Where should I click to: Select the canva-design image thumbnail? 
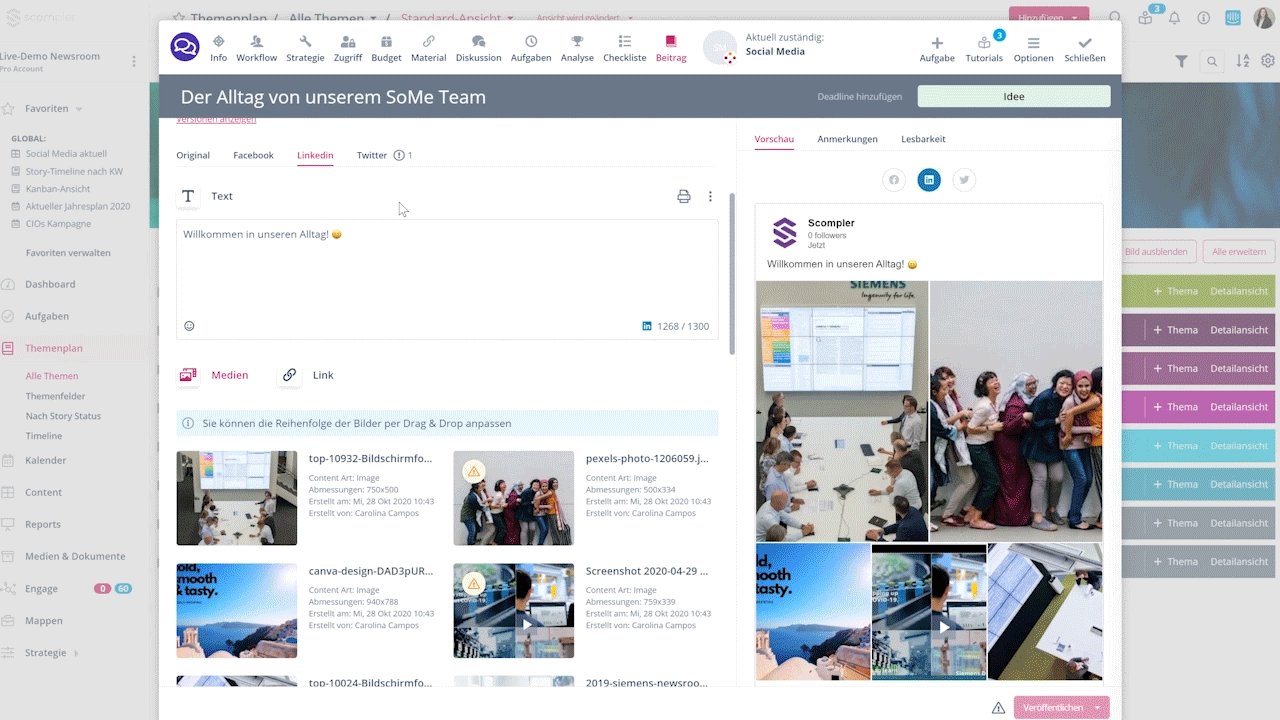point(237,610)
